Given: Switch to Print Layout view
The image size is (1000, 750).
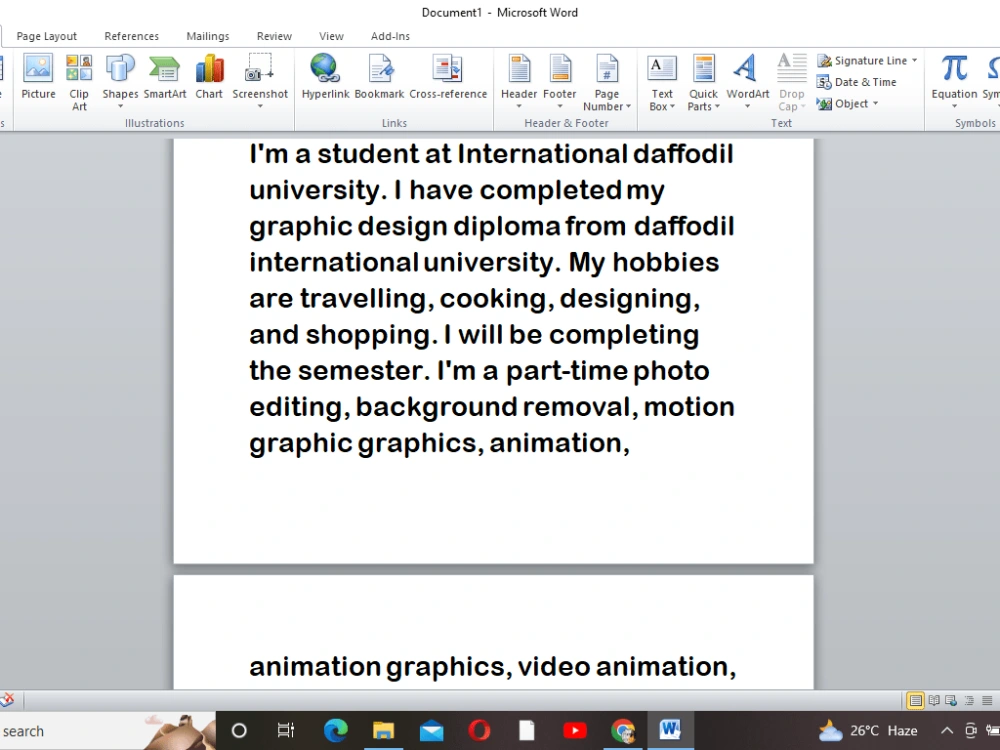Looking at the screenshot, I should point(915,700).
